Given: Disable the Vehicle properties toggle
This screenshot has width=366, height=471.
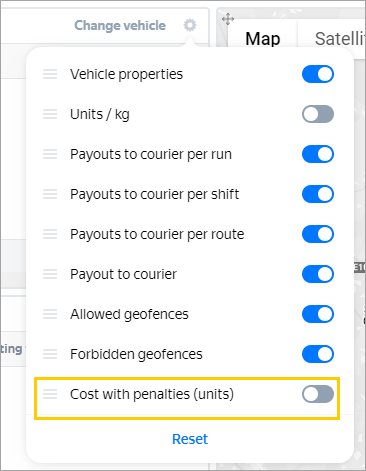Looking at the screenshot, I should pos(318,74).
